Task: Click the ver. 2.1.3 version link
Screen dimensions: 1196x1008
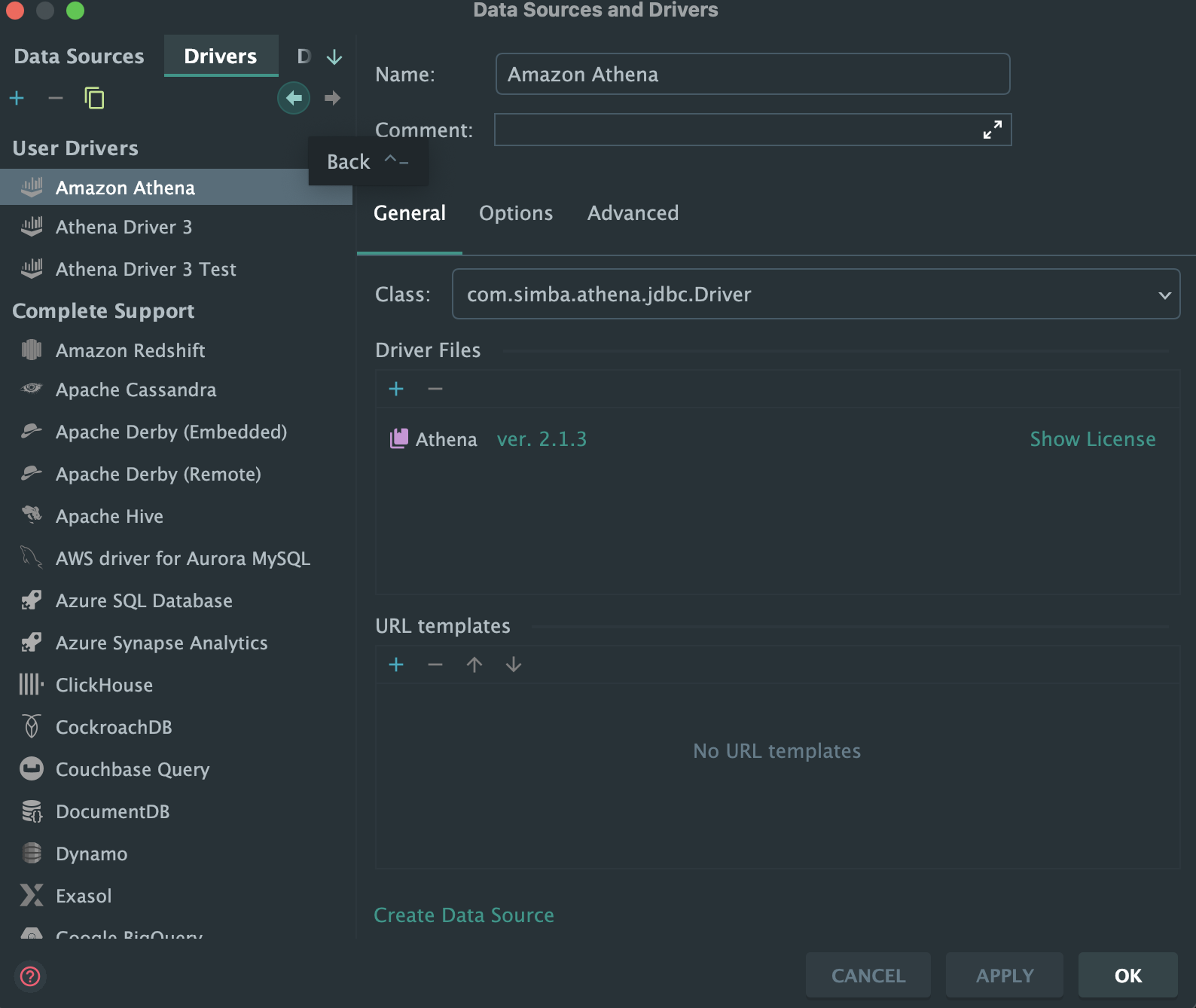Action: pos(542,439)
